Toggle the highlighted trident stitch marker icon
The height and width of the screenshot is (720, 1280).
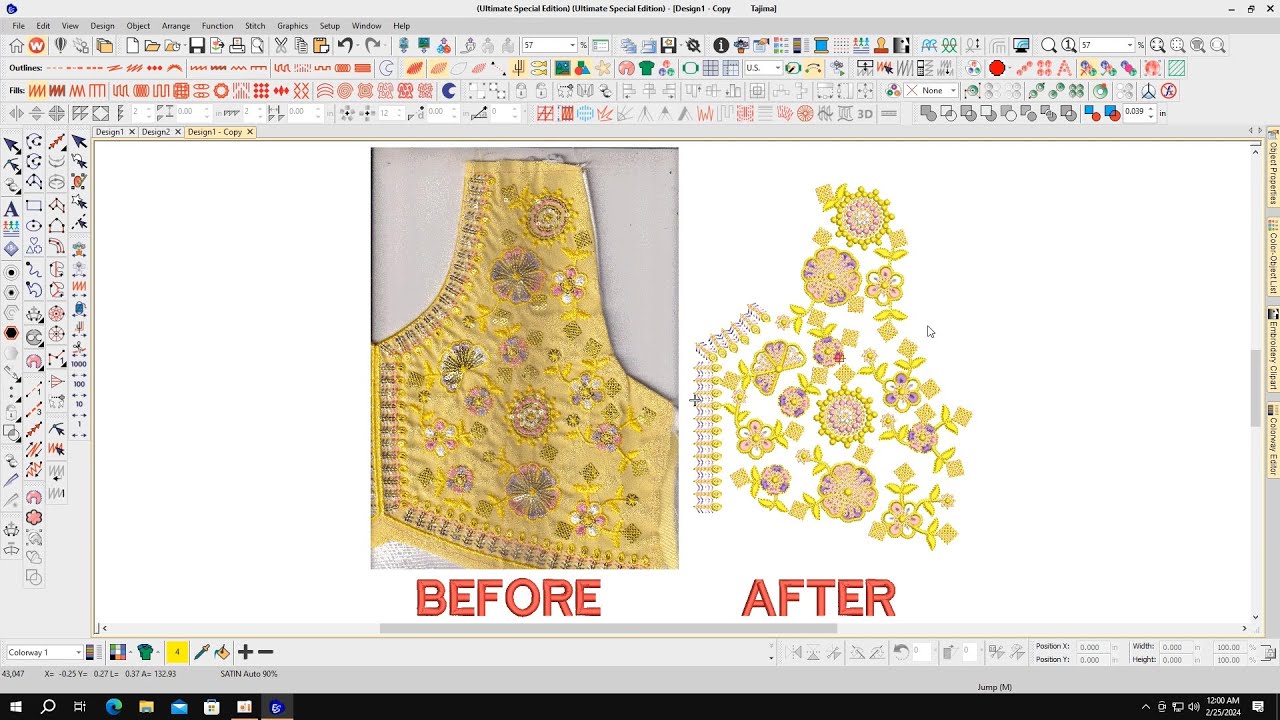pos(518,68)
